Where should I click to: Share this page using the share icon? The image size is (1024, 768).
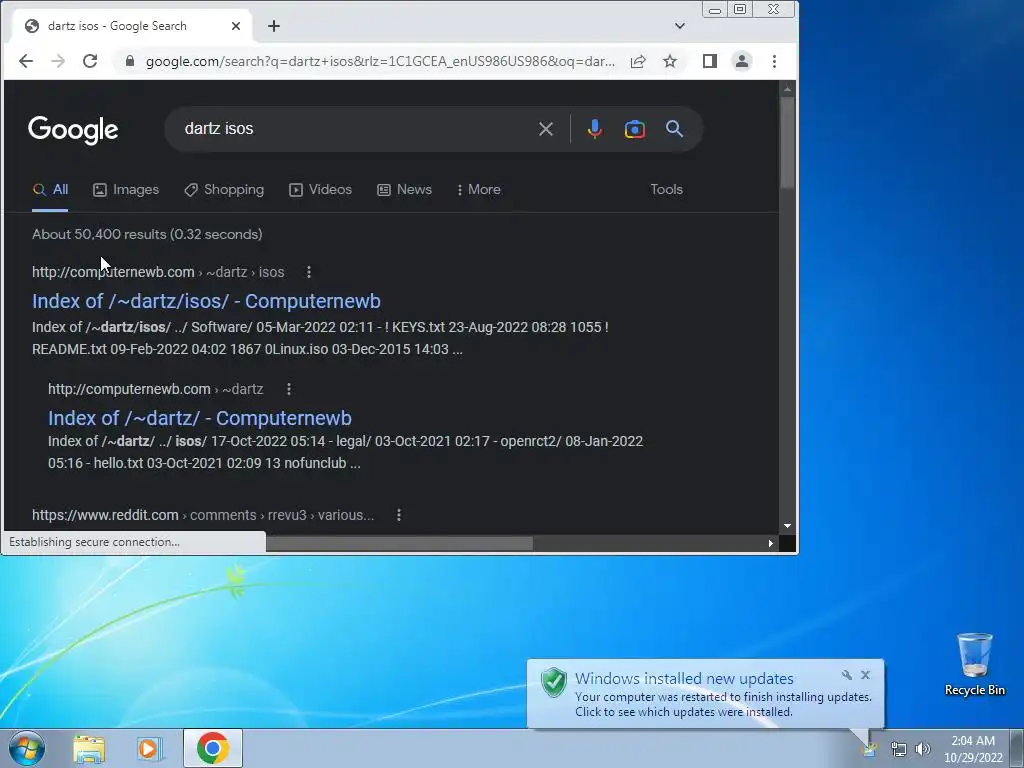(x=638, y=61)
